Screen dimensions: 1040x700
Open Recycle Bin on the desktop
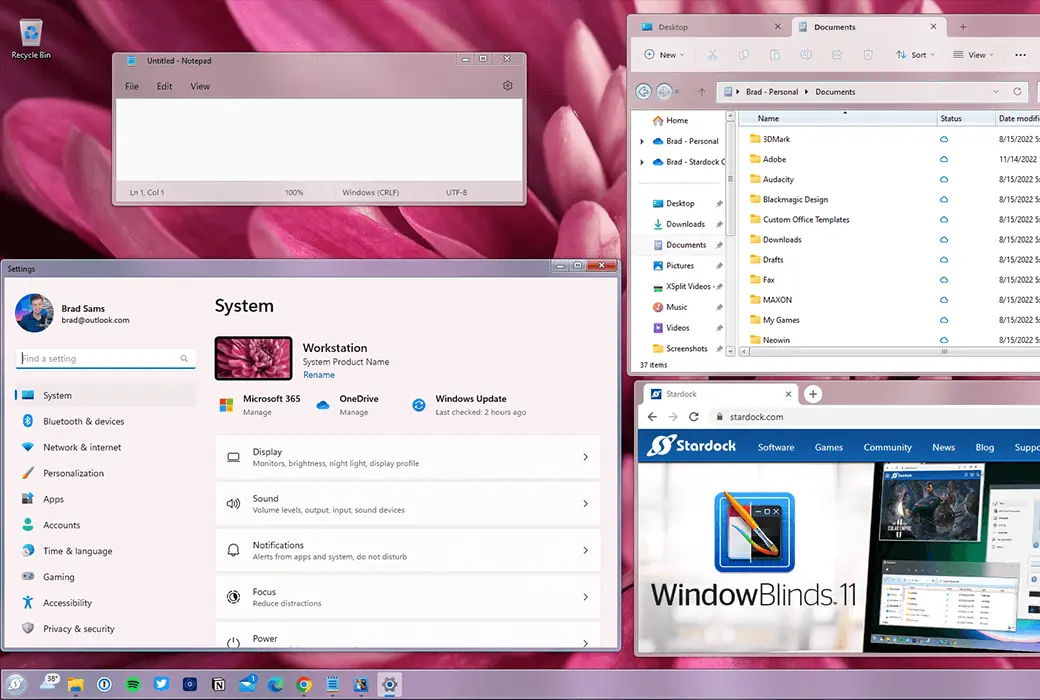tap(31, 39)
